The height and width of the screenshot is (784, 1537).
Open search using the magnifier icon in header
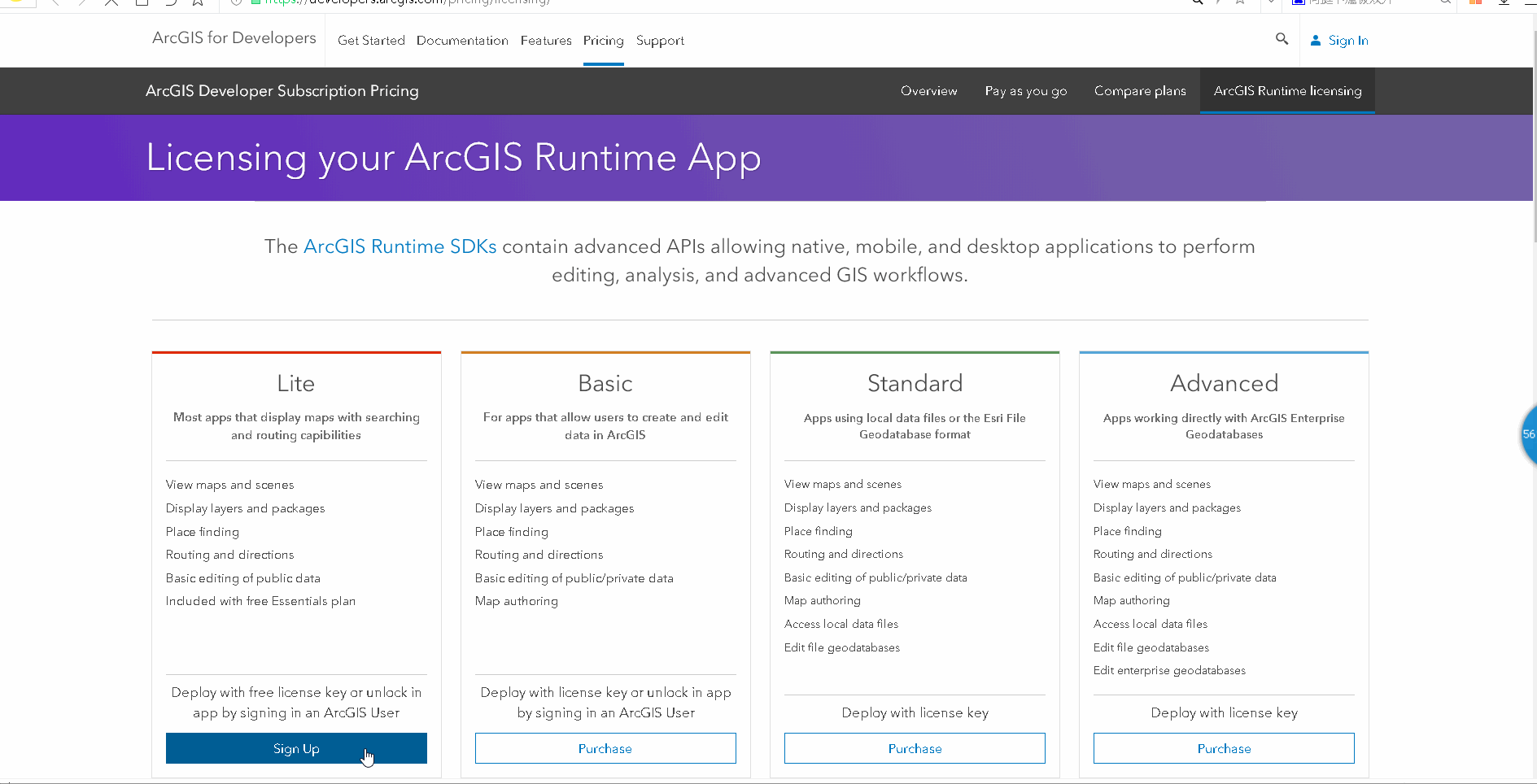(1282, 39)
